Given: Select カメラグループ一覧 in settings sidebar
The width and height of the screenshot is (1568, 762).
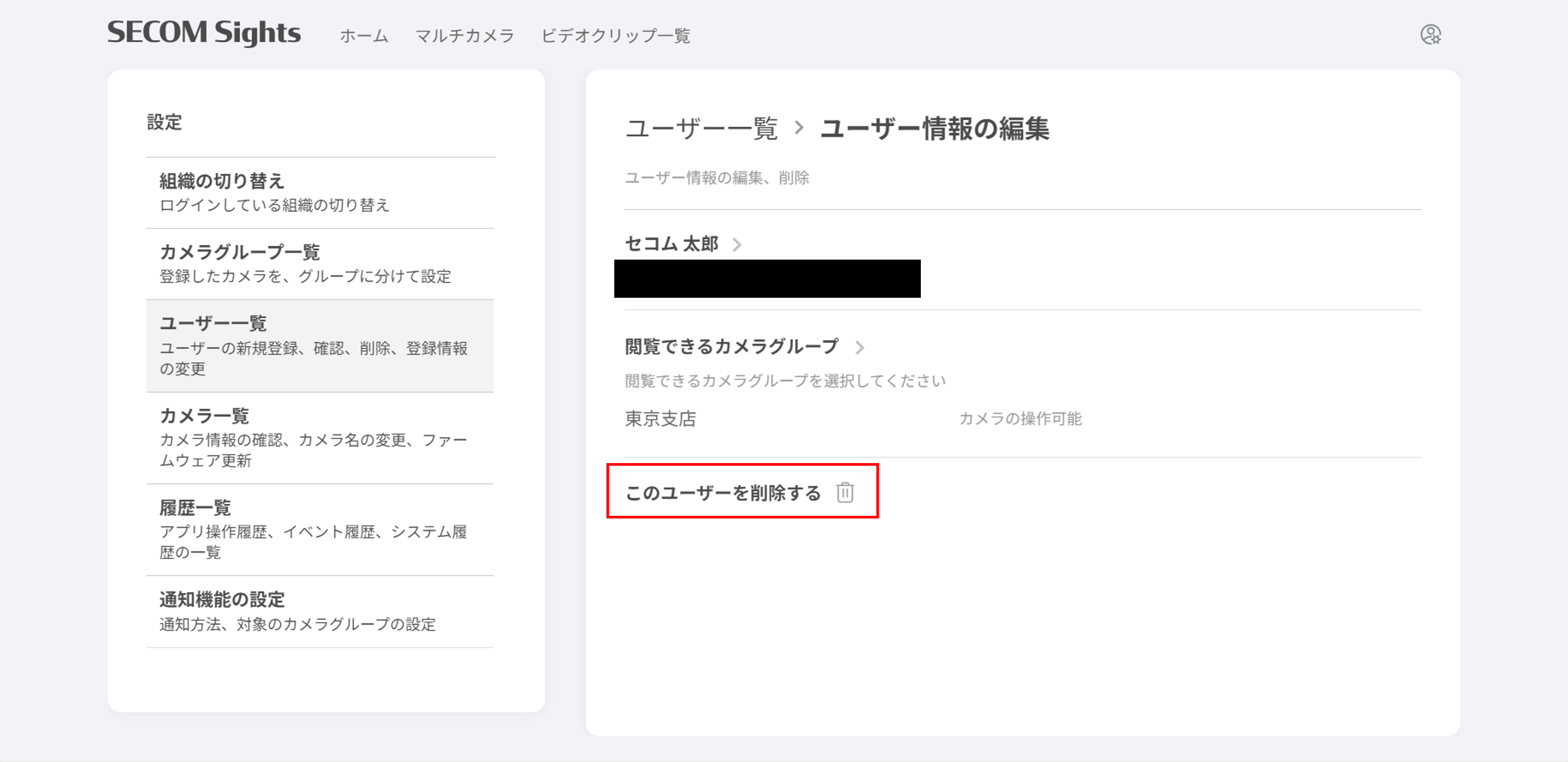Looking at the screenshot, I should tap(320, 264).
